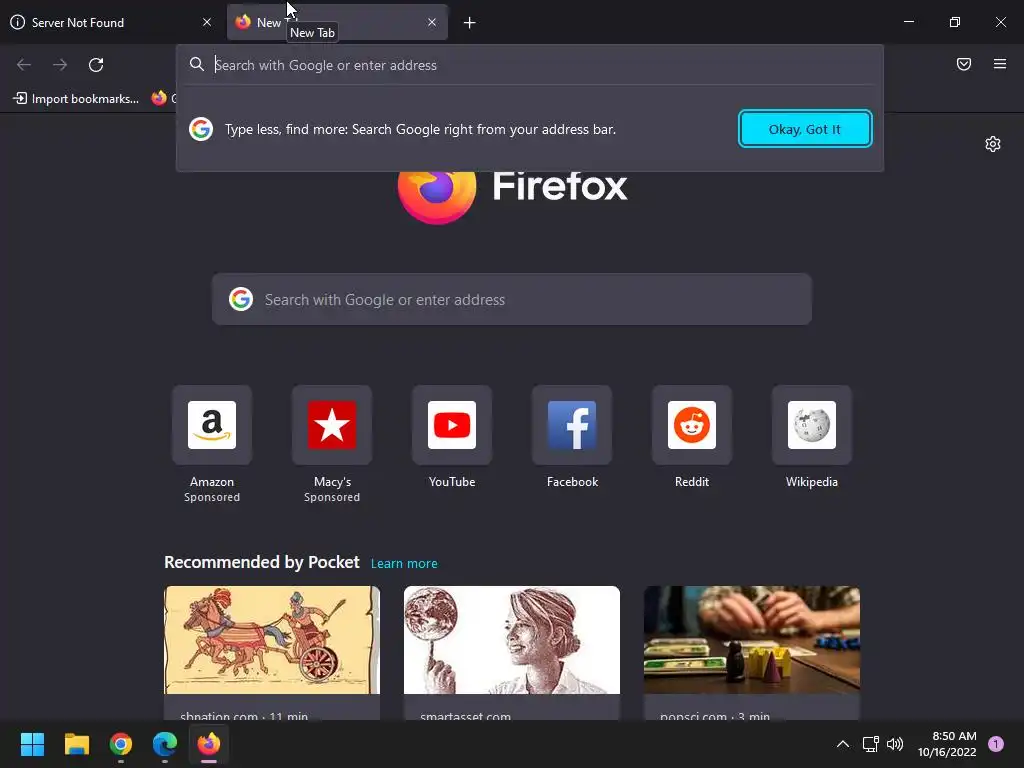
Task: Open the Save to Pocket button
Action: tap(964, 64)
